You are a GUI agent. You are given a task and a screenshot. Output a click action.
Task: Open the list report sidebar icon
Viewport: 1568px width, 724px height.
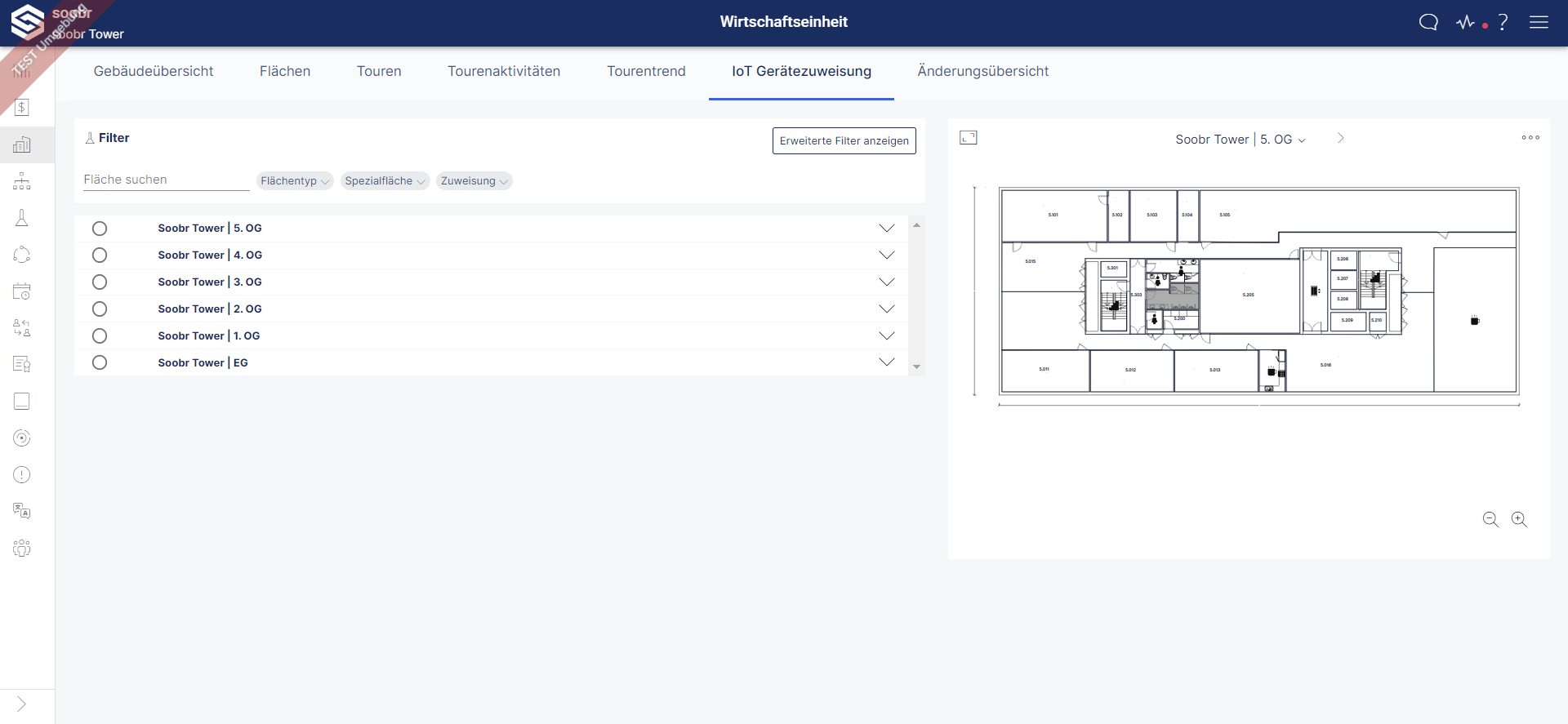pyautogui.click(x=22, y=364)
